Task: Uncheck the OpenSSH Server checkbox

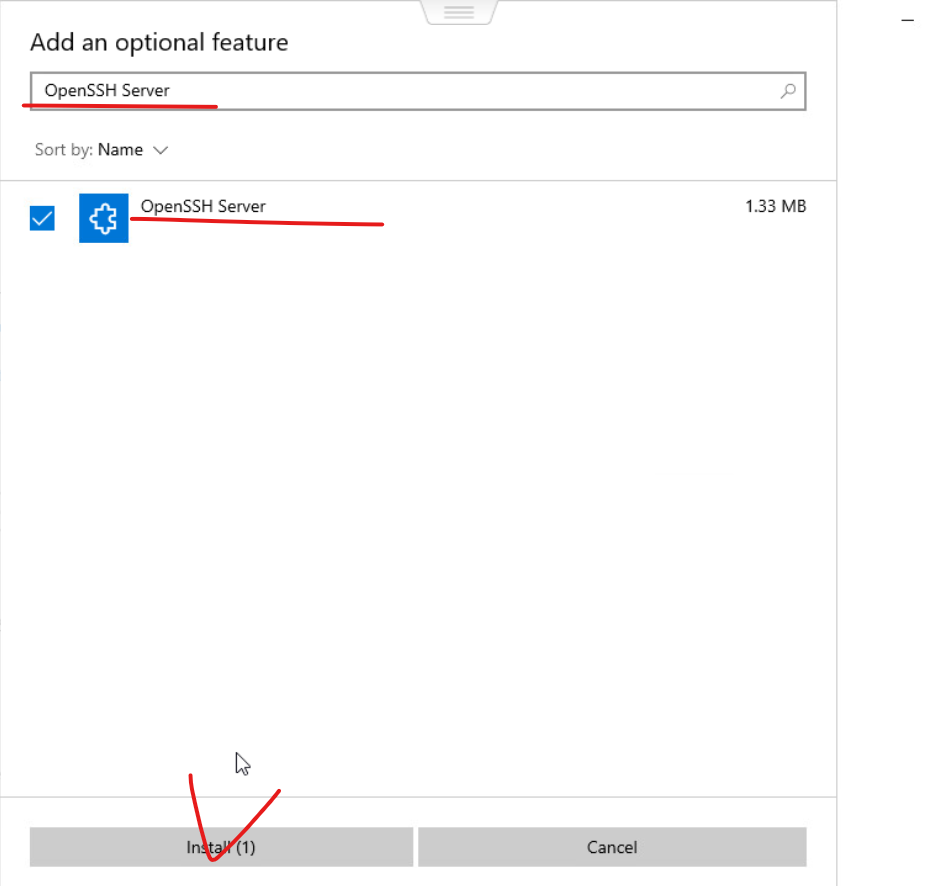Action: pyautogui.click(x=42, y=218)
